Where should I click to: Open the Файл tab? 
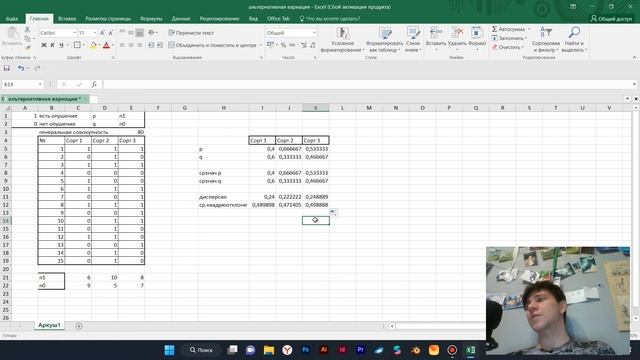pos(12,19)
